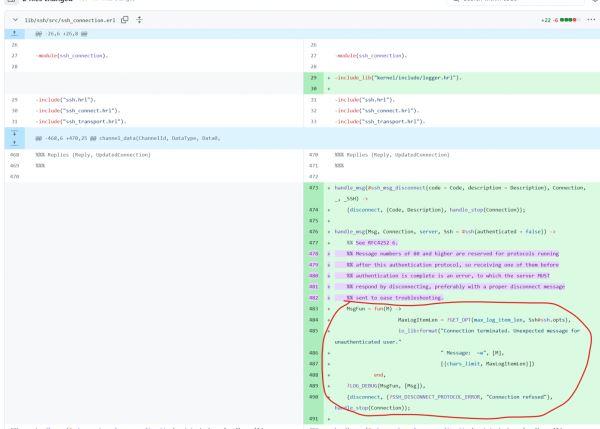Viewport: 600px width, 429px height.
Task: Select the {disconnect, {Code, Description} line
Action: tap(436, 210)
